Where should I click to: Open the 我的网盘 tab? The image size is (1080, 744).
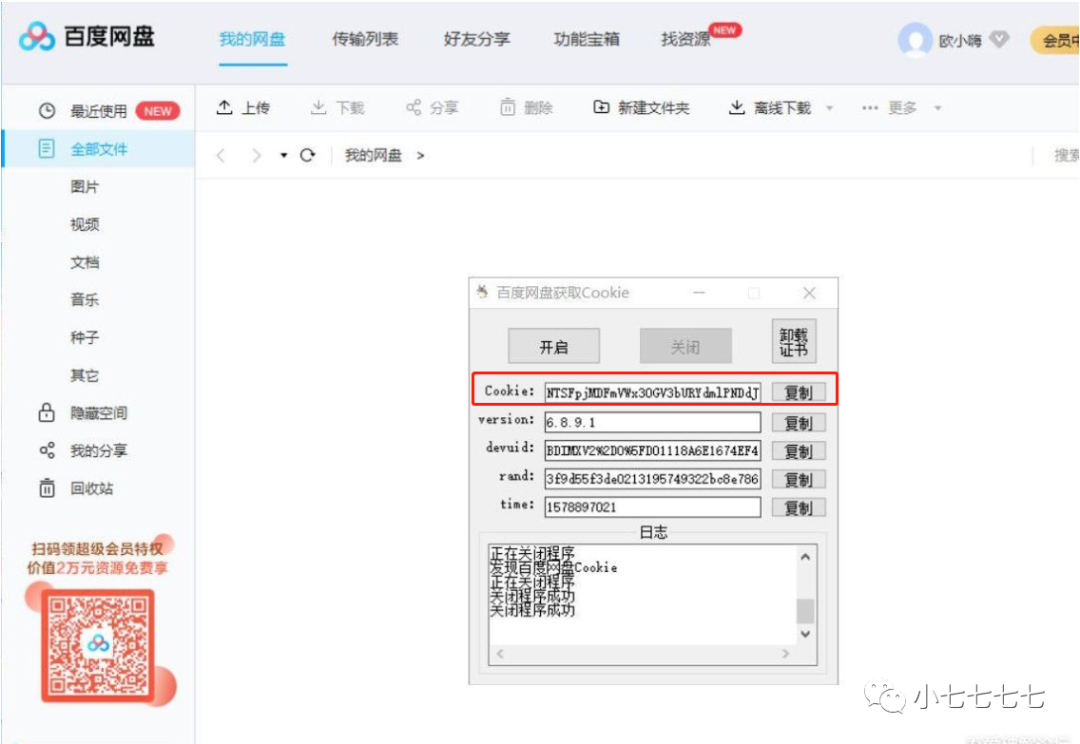(x=252, y=39)
